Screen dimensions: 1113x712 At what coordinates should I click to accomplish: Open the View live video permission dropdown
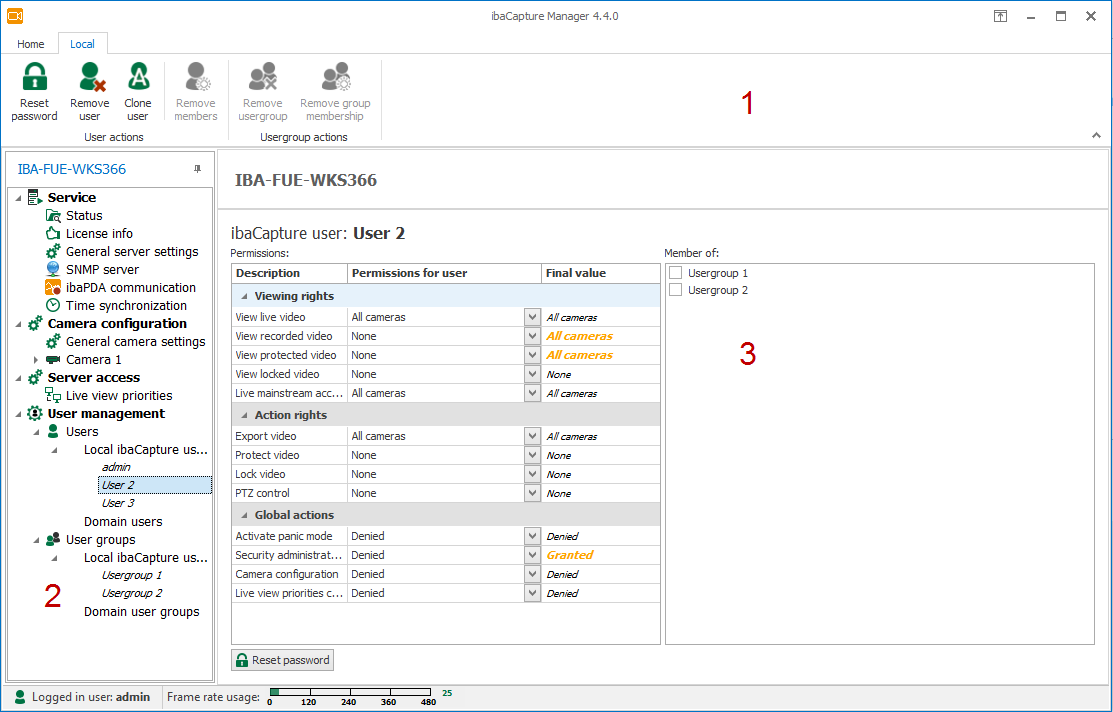532,317
